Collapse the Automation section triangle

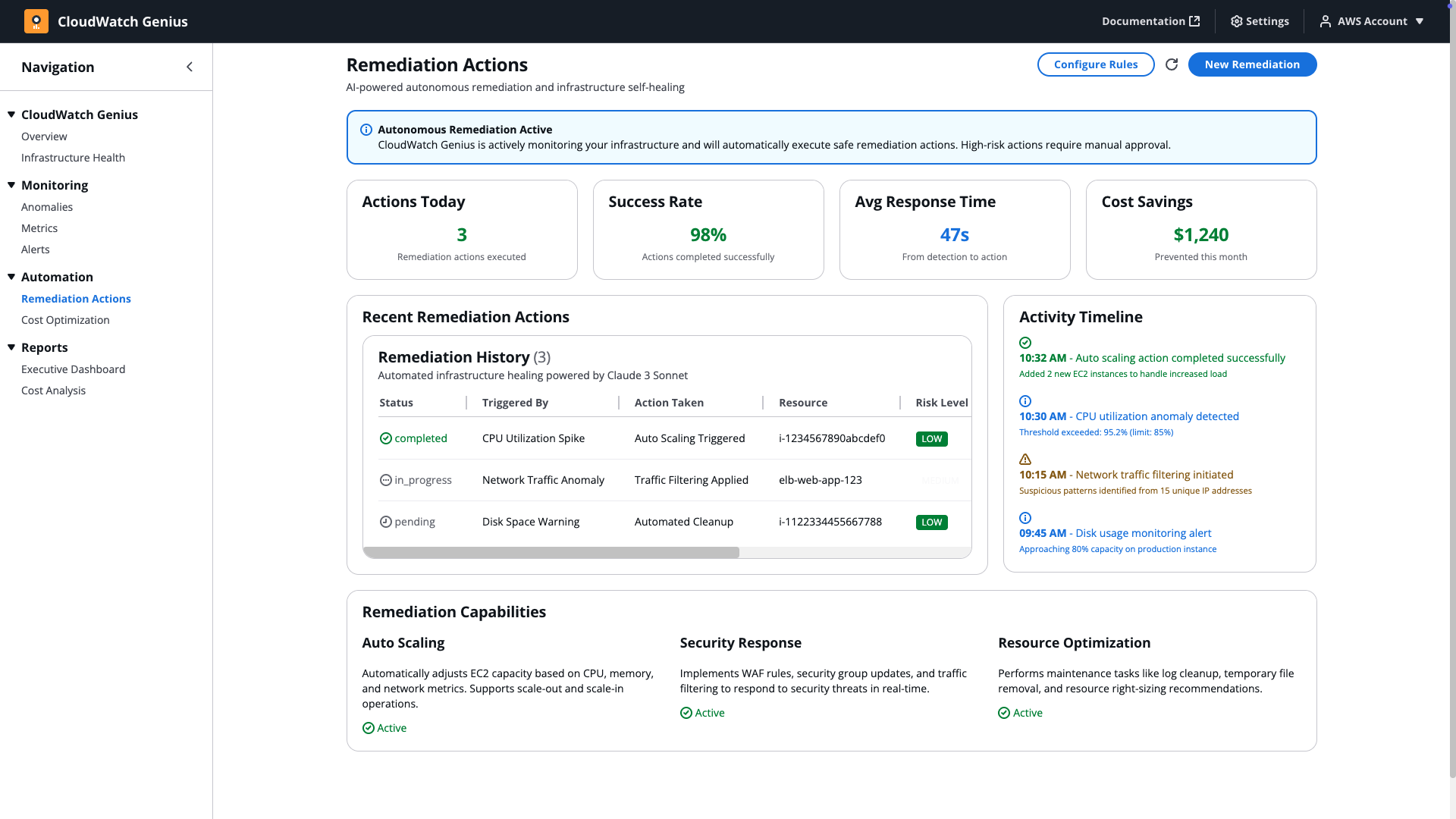coord(11,277)
